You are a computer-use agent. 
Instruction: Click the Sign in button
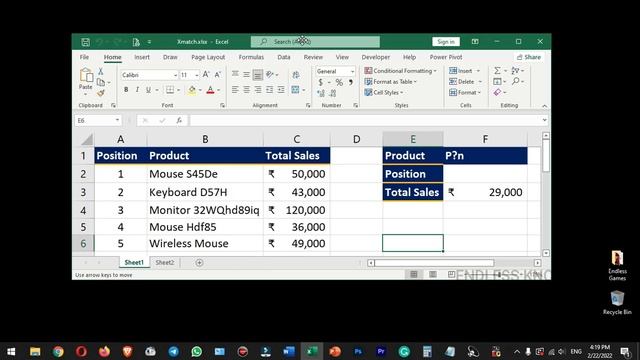pos(446,42)
